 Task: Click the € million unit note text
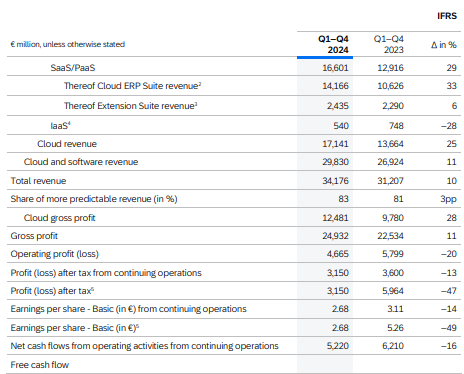pyautogui.click(x=68, y=44)
